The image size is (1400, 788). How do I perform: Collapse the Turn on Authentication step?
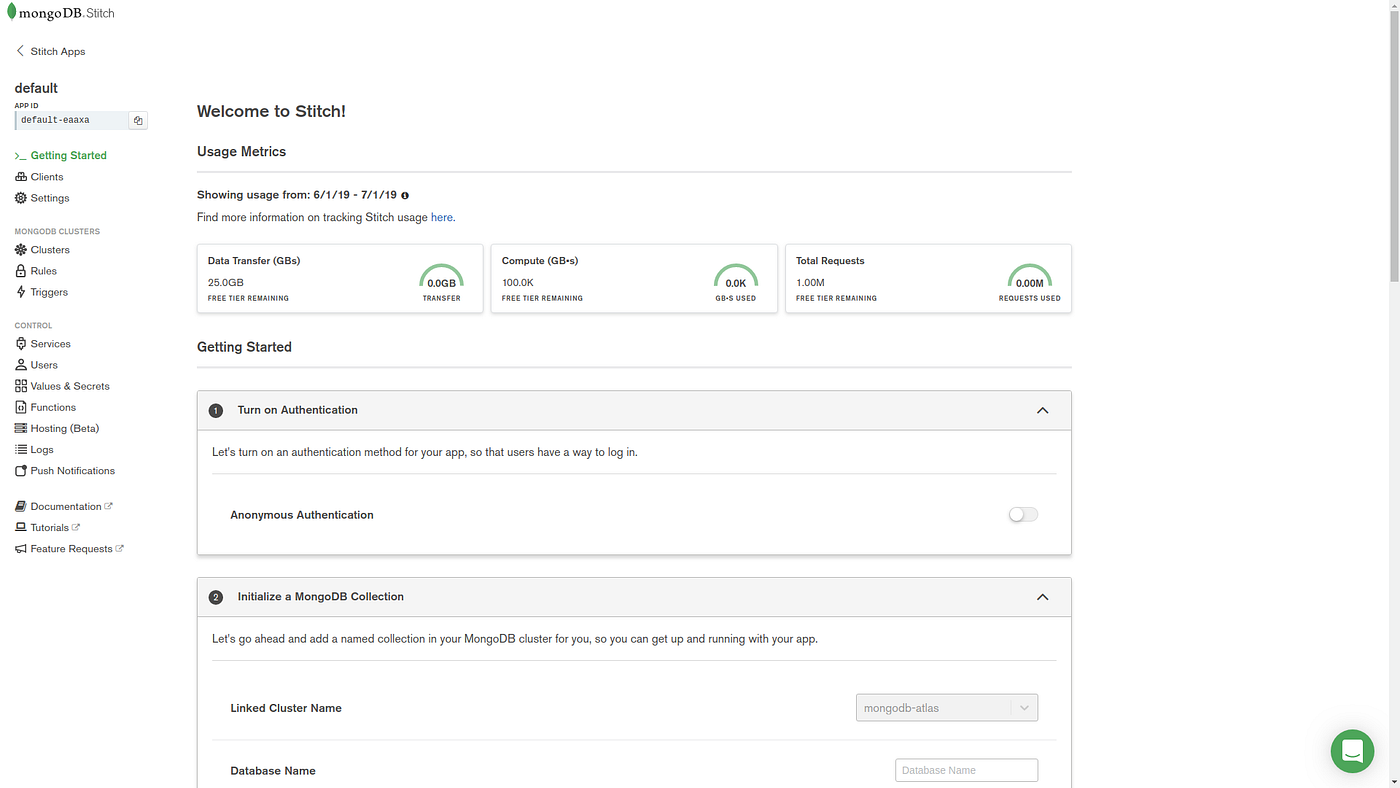tap(1042, 410)
